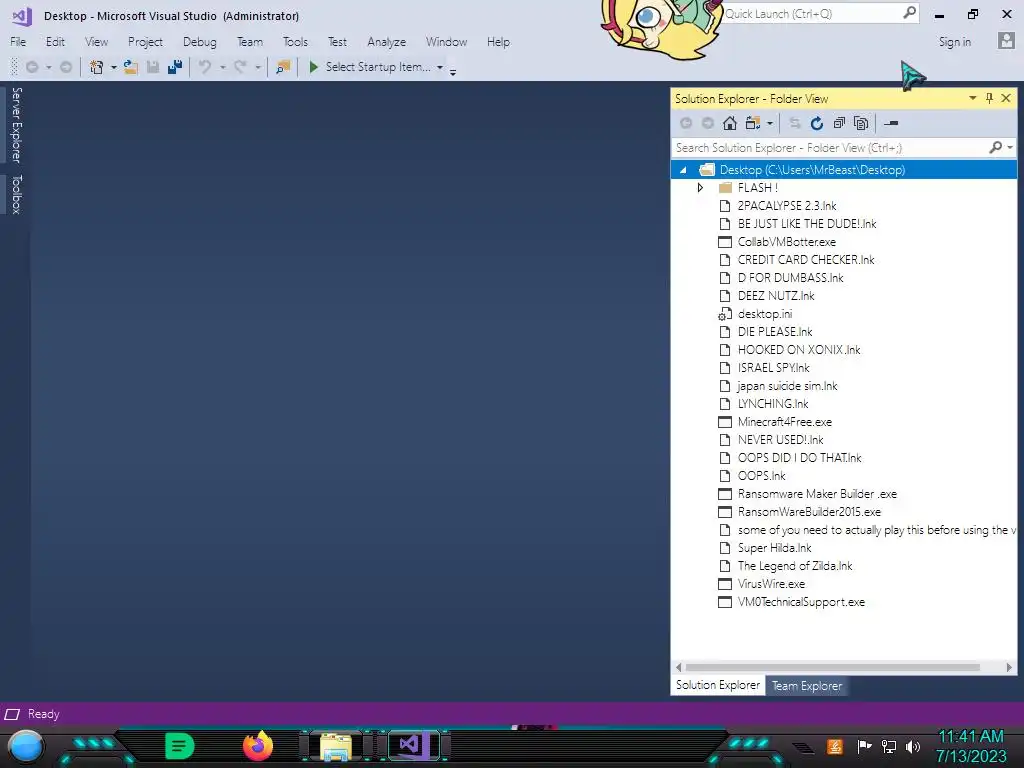Open the Project menu

click(145, 42)
